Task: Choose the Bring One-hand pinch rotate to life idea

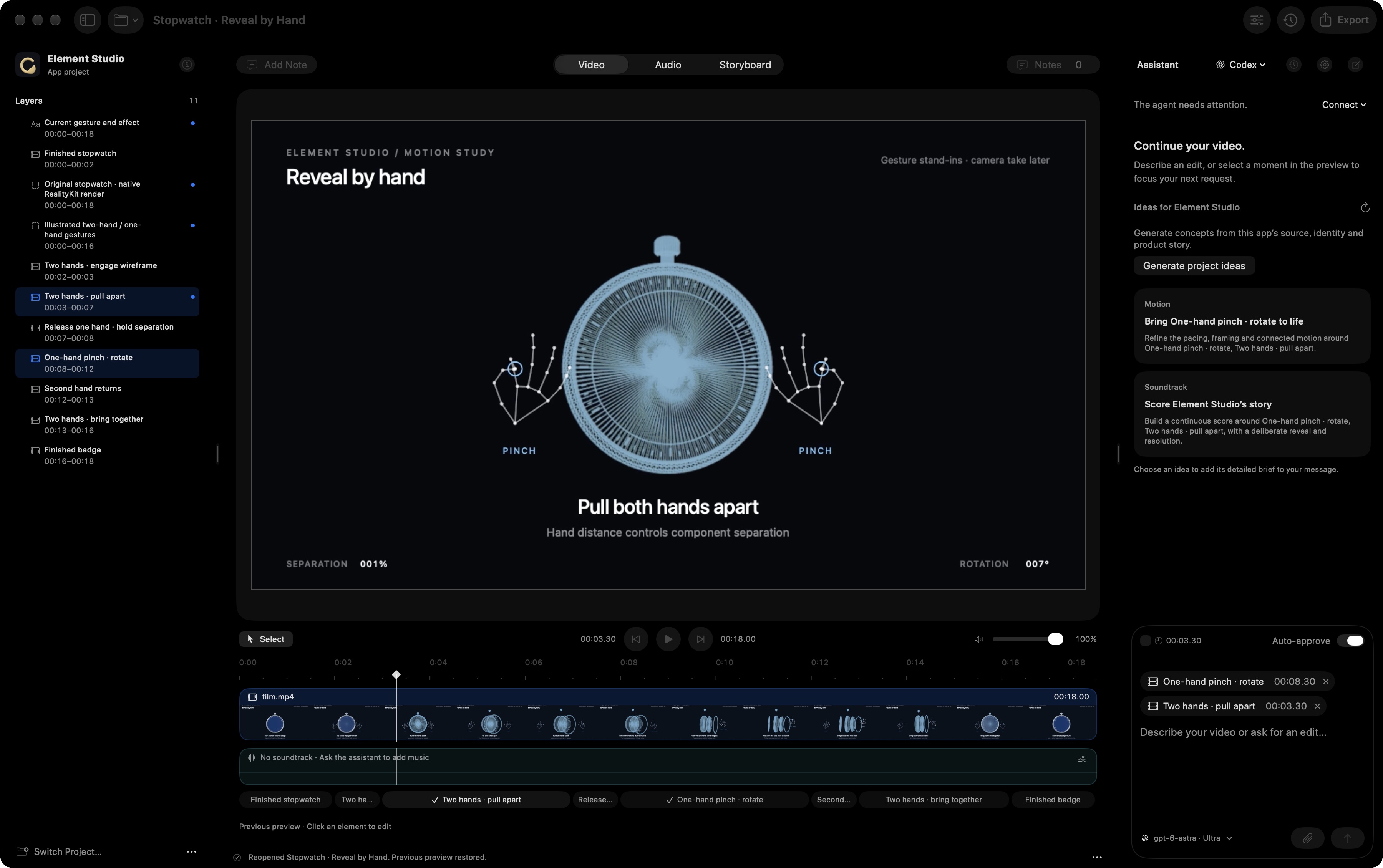Action: pos(1252,326)
